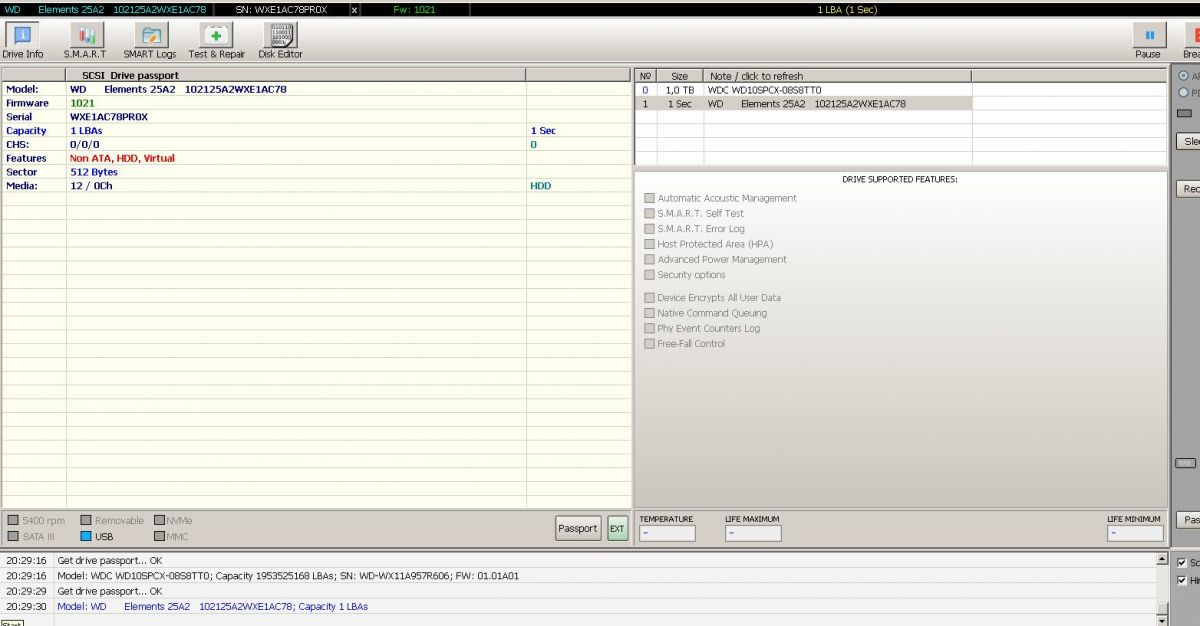Image resolution: width=1200 pixels, height=626 pixels.
Task: Click the x next to the serial number
Action: (355, 9)
